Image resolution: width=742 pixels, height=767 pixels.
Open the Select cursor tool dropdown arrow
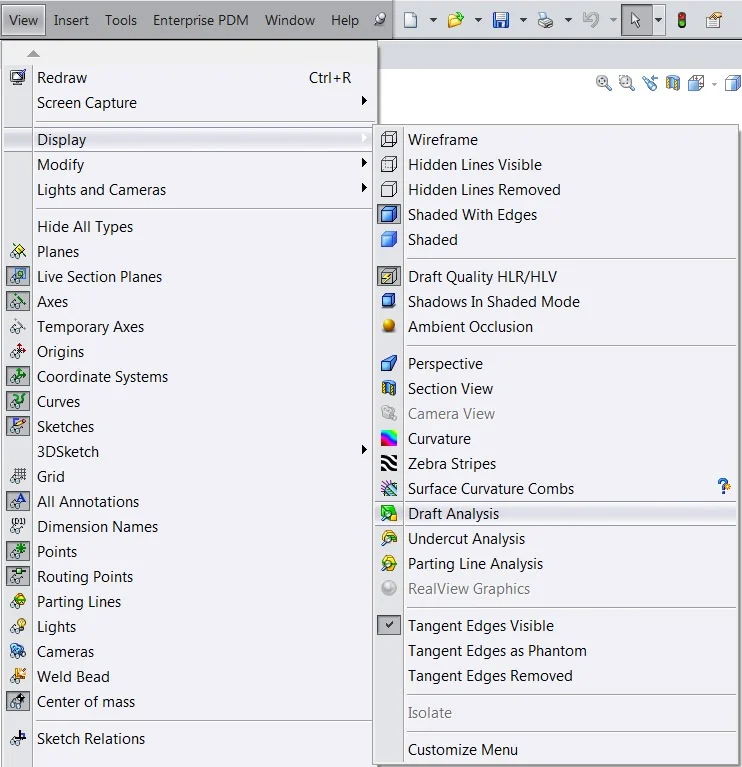coord(659,20)
